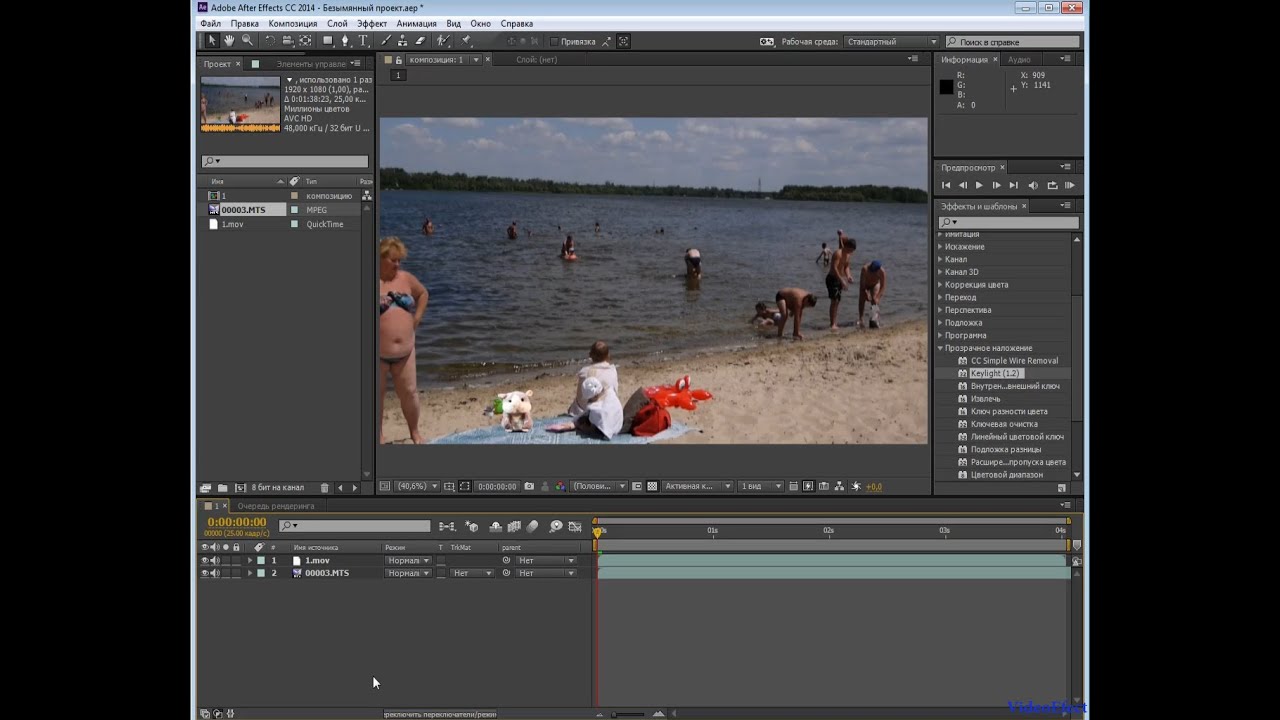Screen dimensions: 1280x720
Task: Mute audio of layer 1.mov
Action: [x=215, y=560]
